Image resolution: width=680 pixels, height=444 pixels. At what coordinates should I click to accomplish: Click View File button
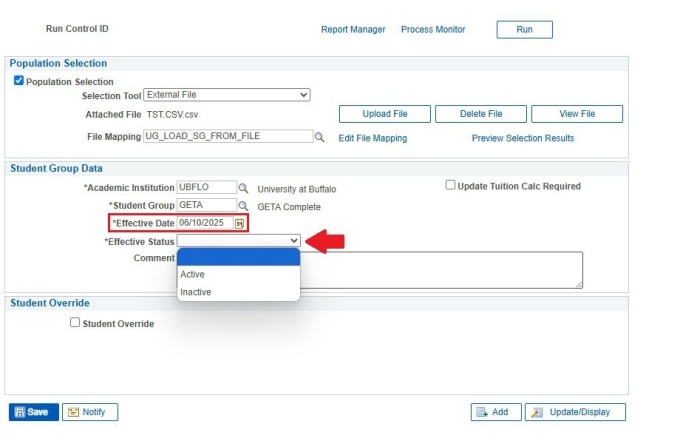(577, 114)
